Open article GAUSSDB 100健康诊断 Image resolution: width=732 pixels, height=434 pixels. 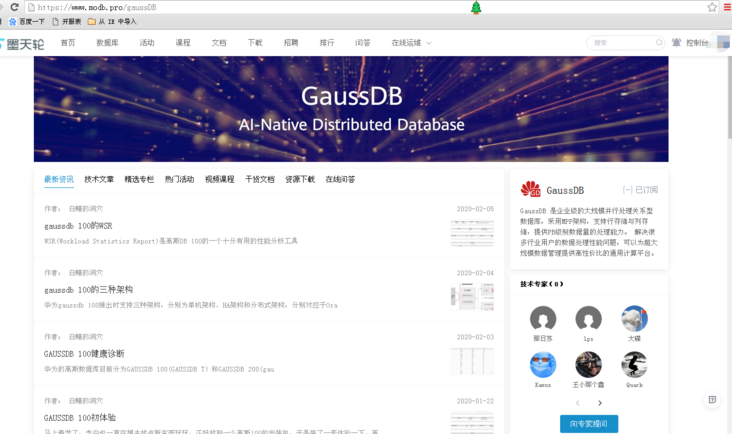(x=84, y=354)
